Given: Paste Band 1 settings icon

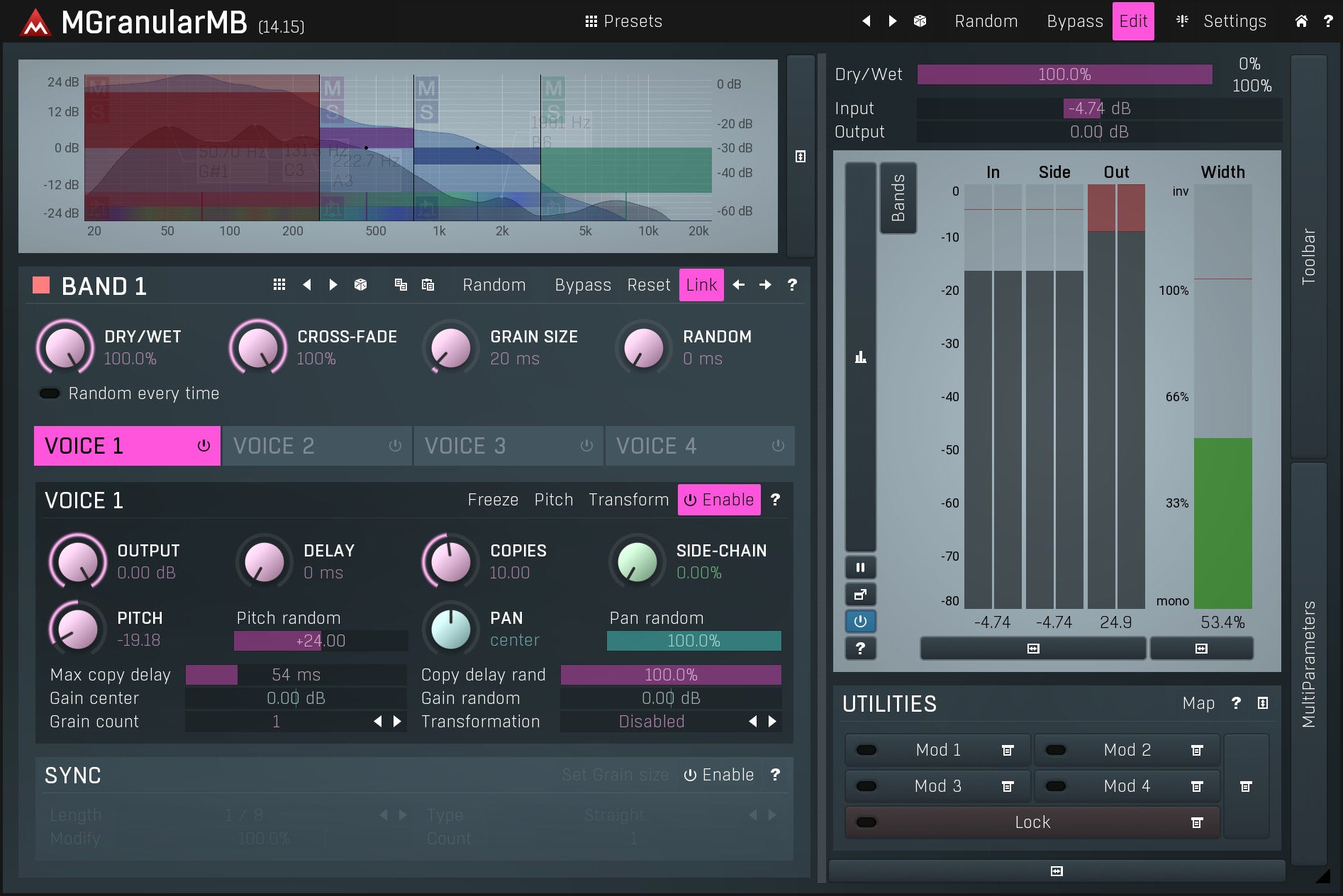Looking at the screenshot, I should 428,285.
